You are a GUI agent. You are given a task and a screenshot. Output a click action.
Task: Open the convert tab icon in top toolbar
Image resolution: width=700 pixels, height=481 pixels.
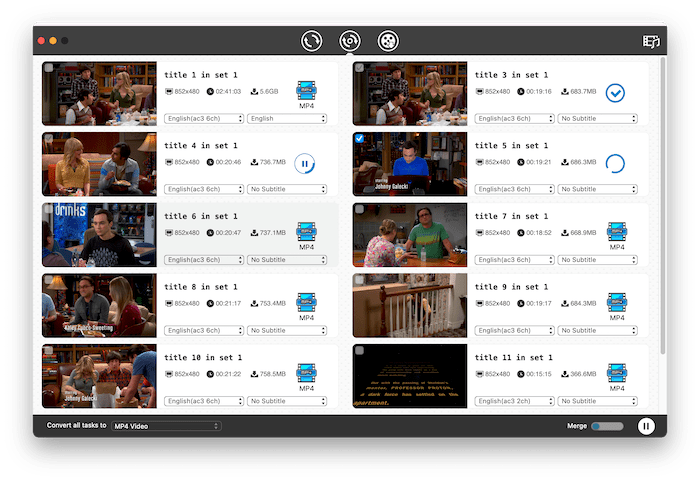pos(312,41)
